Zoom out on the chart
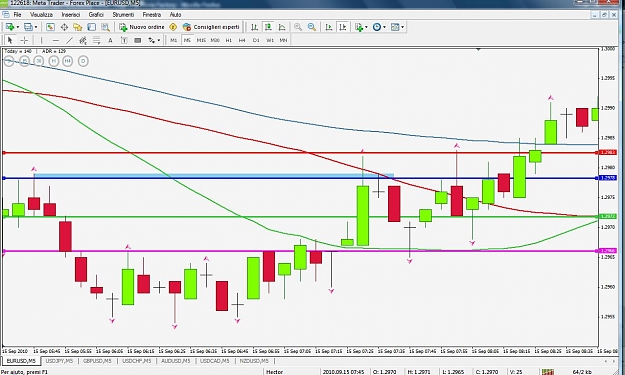Viewport: 625px width, 375px height. 312,27
